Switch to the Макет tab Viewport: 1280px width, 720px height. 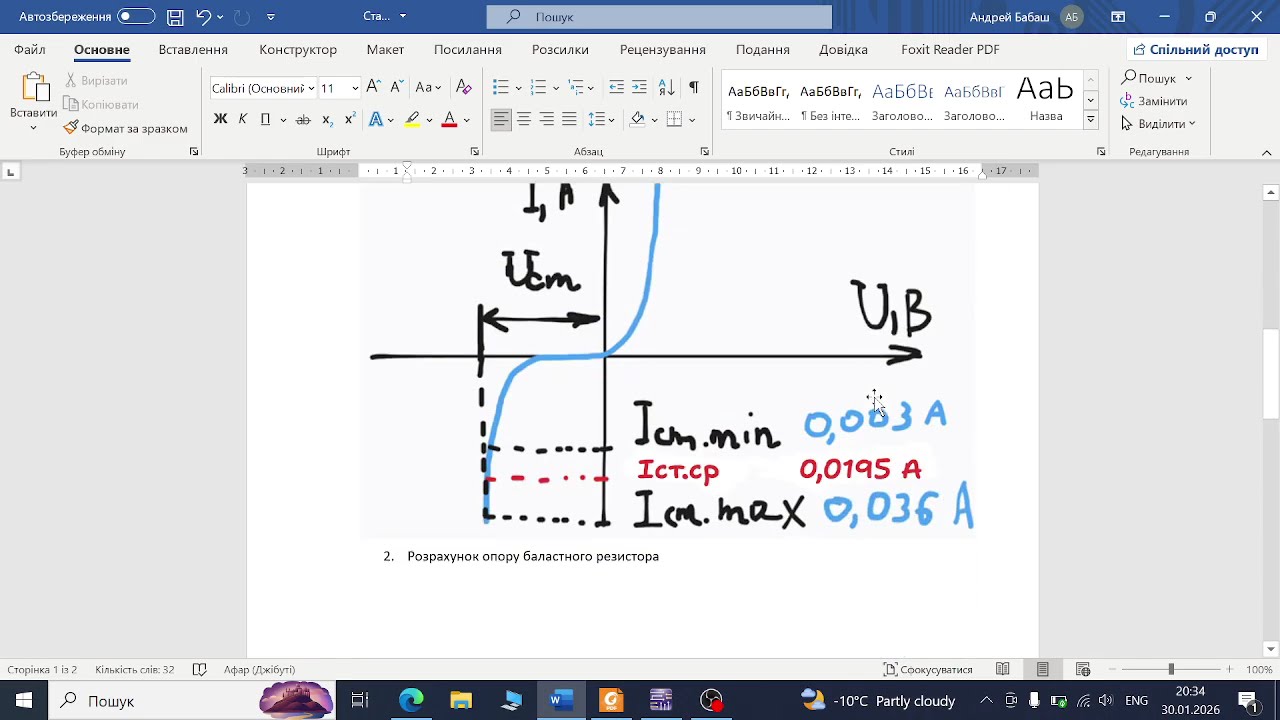coord(385,49)
